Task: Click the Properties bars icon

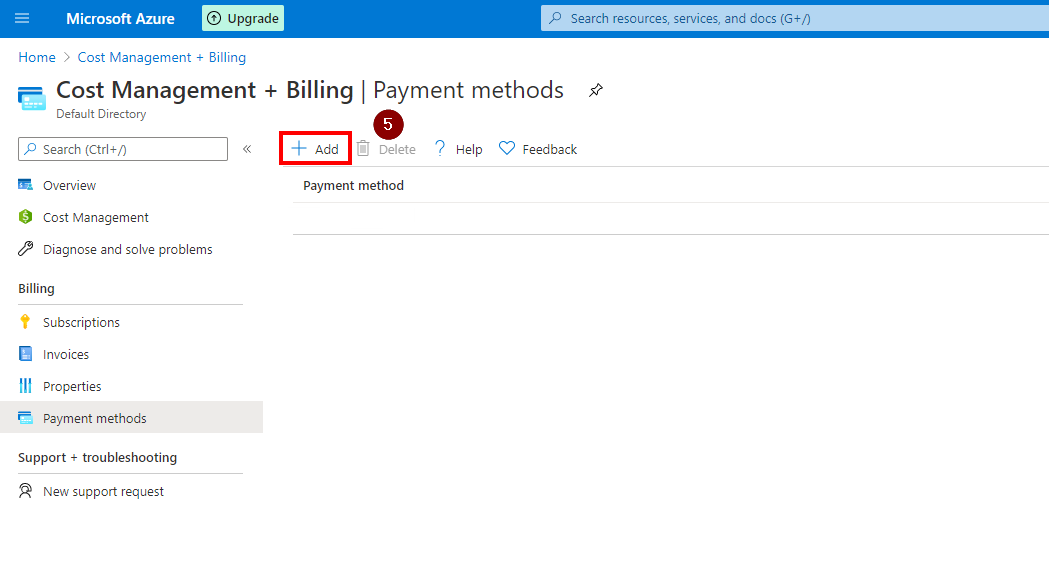Action: 25,386
